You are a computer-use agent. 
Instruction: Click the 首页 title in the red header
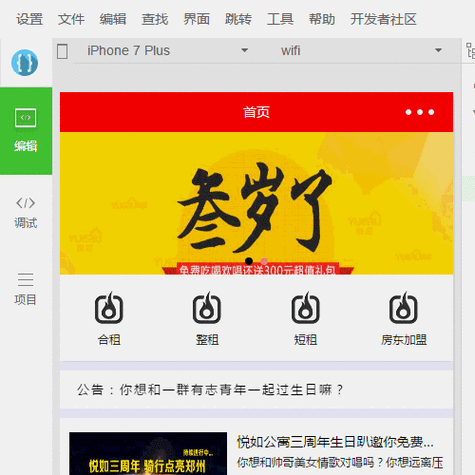pos(256,112)
